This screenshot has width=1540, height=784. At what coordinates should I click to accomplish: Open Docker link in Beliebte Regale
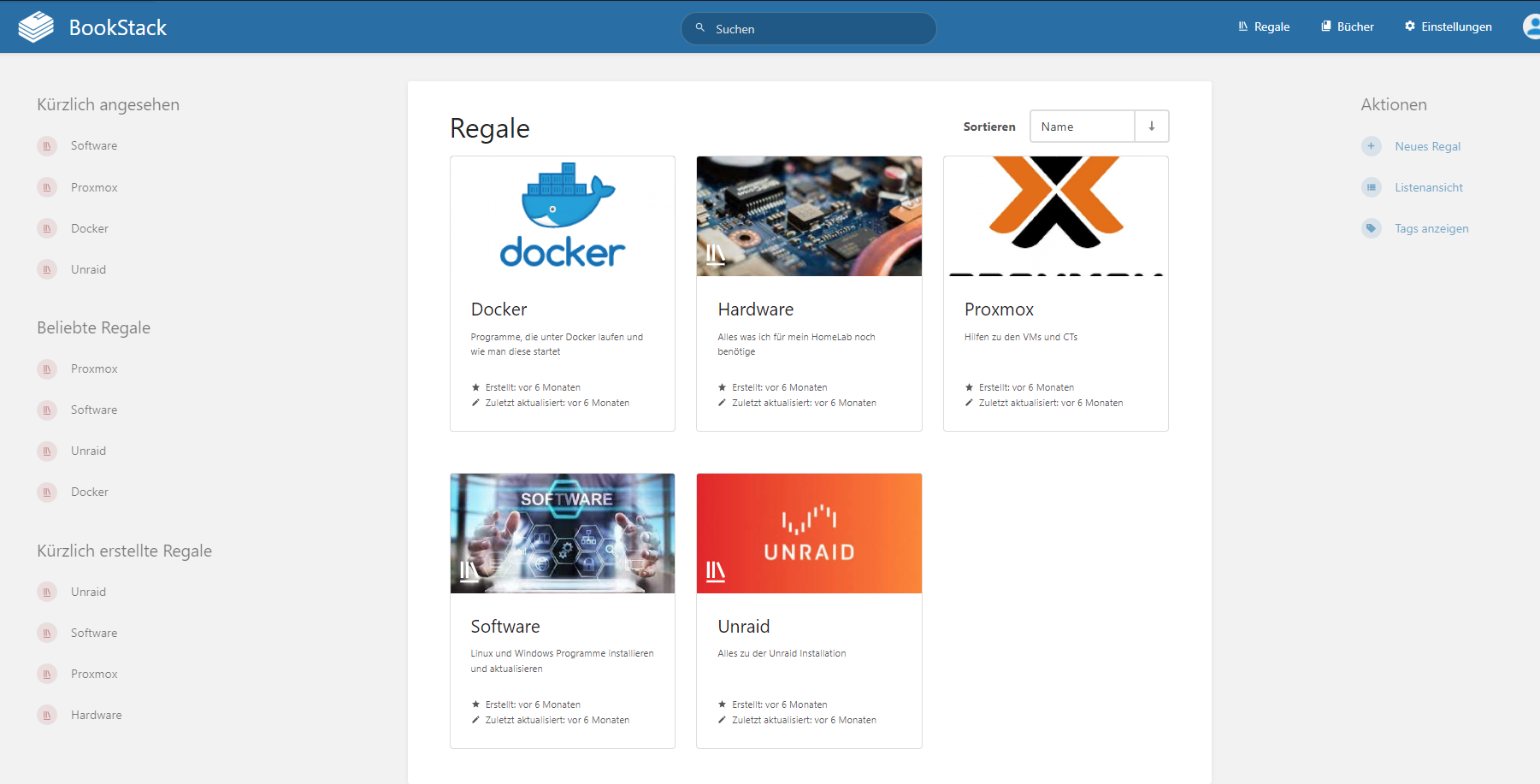[x=90, y=492]
